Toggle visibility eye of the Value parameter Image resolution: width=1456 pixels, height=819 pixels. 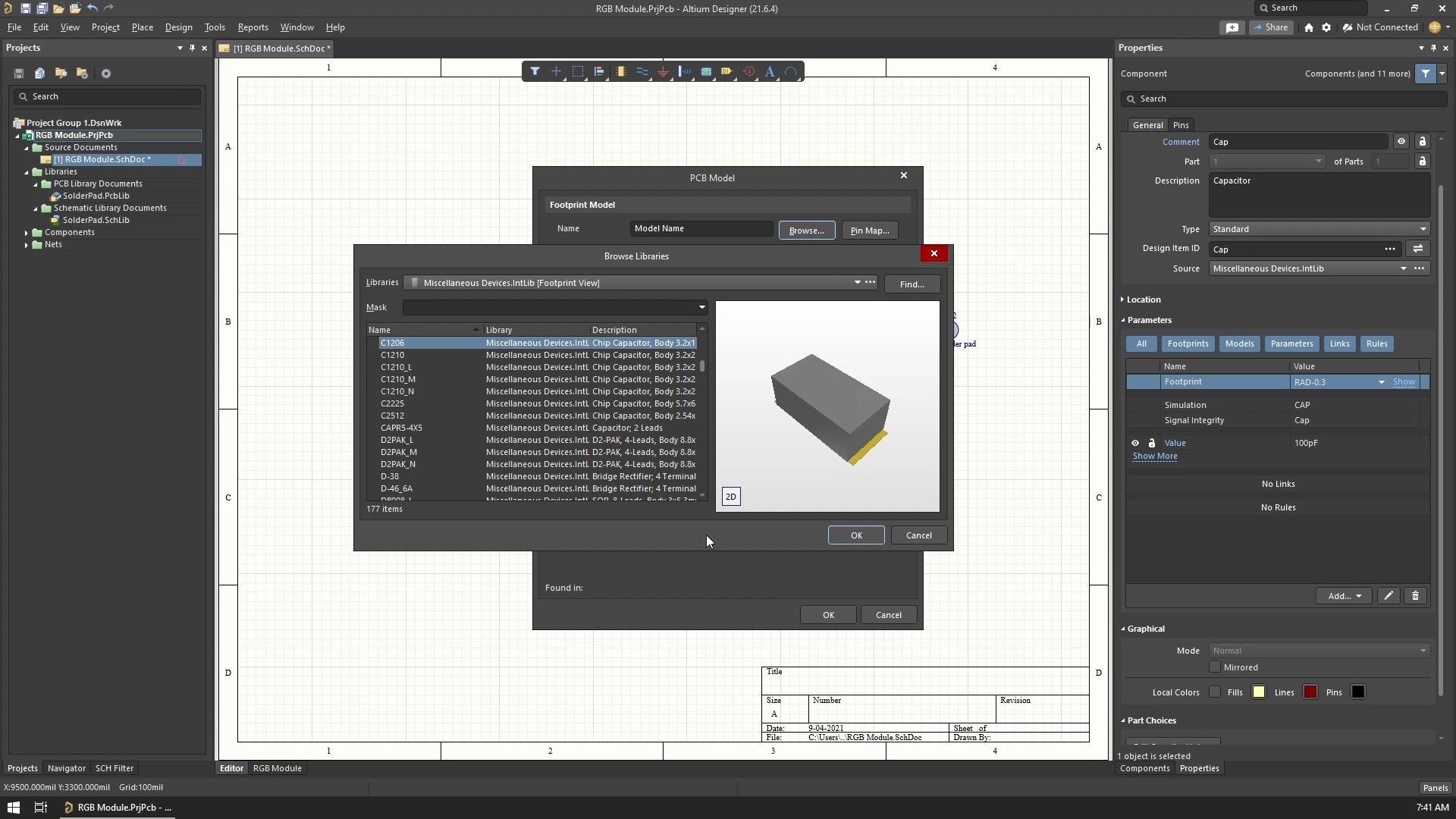1135,443
